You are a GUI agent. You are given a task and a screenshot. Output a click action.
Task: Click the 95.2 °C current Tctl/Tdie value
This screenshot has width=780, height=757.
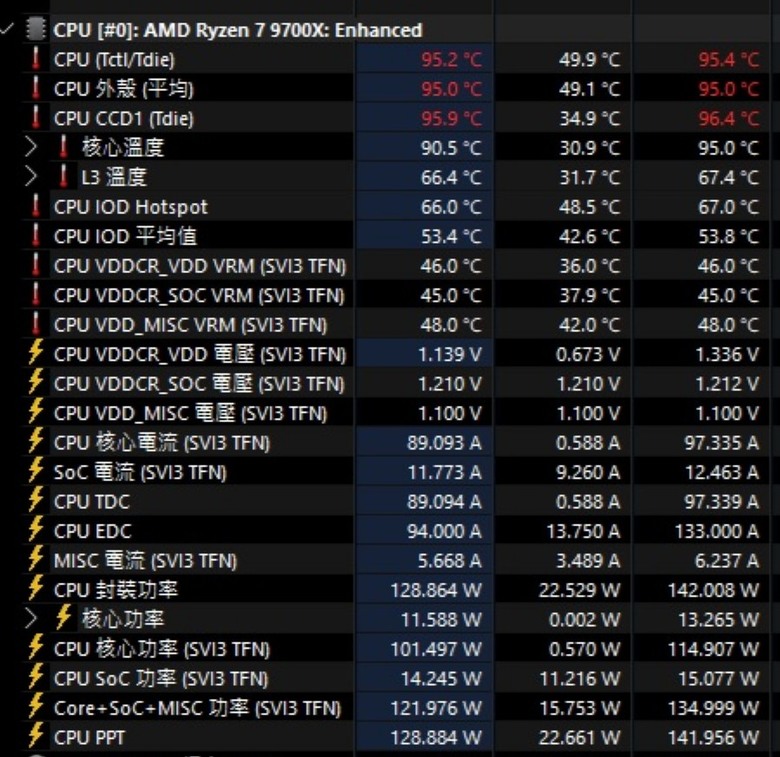coord(451,60)
